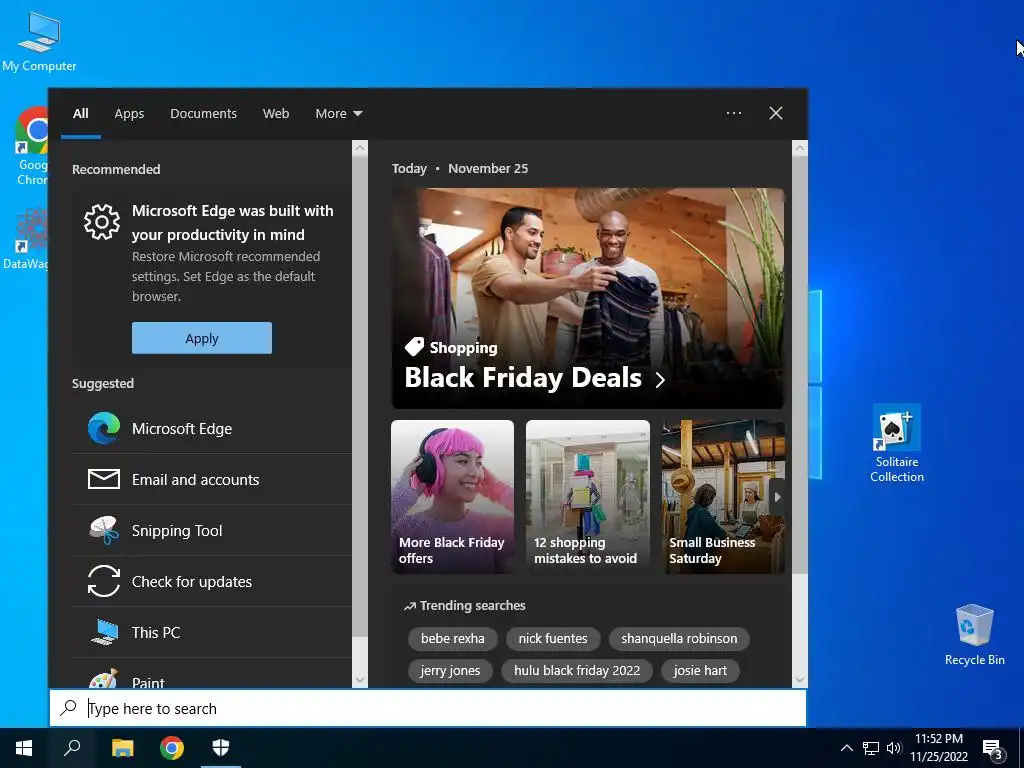This screenshot has width=1024, height=768.
Task: Click the Check for updates sync icon
Action: coord(104,581)
